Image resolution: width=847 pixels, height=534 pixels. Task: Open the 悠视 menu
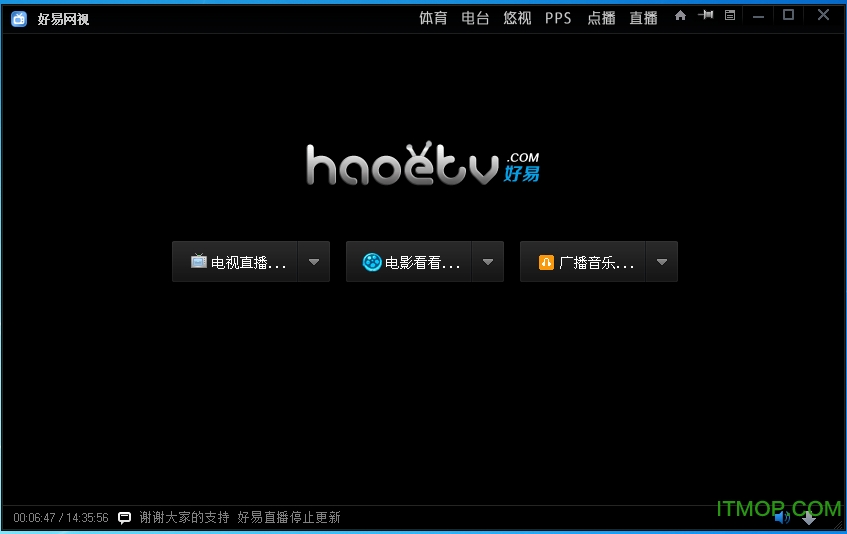pos(517,18)
